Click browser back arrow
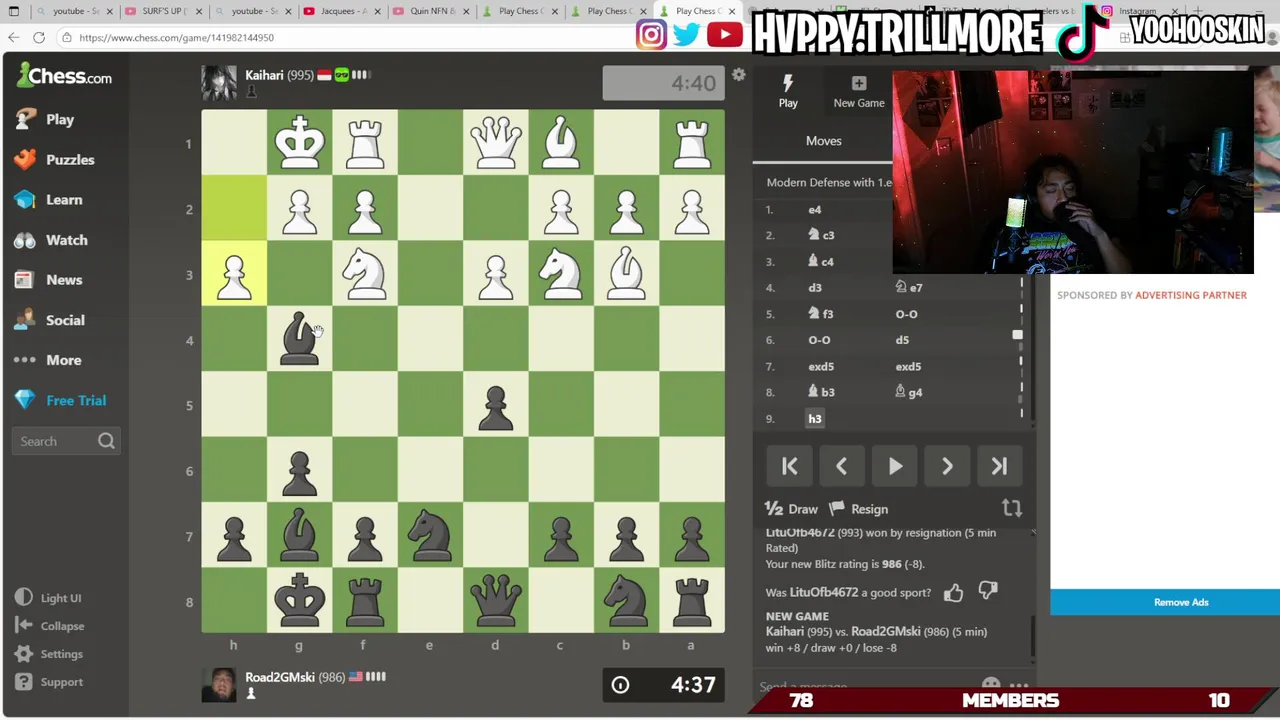 pyautogui.click(x=14, y=37)
